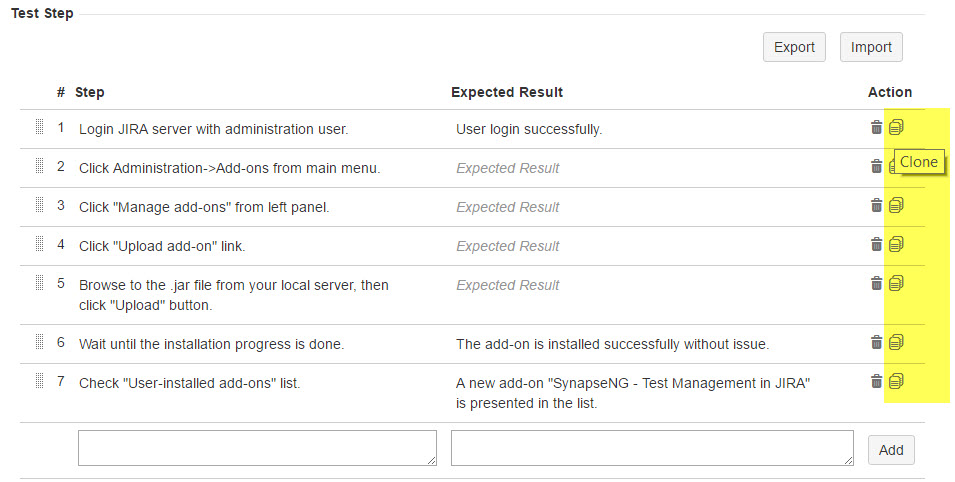Viewport: 955px width, 482px height.
Task: Delete step 6 Wait until installation
Action: click(x=877, y=342)
